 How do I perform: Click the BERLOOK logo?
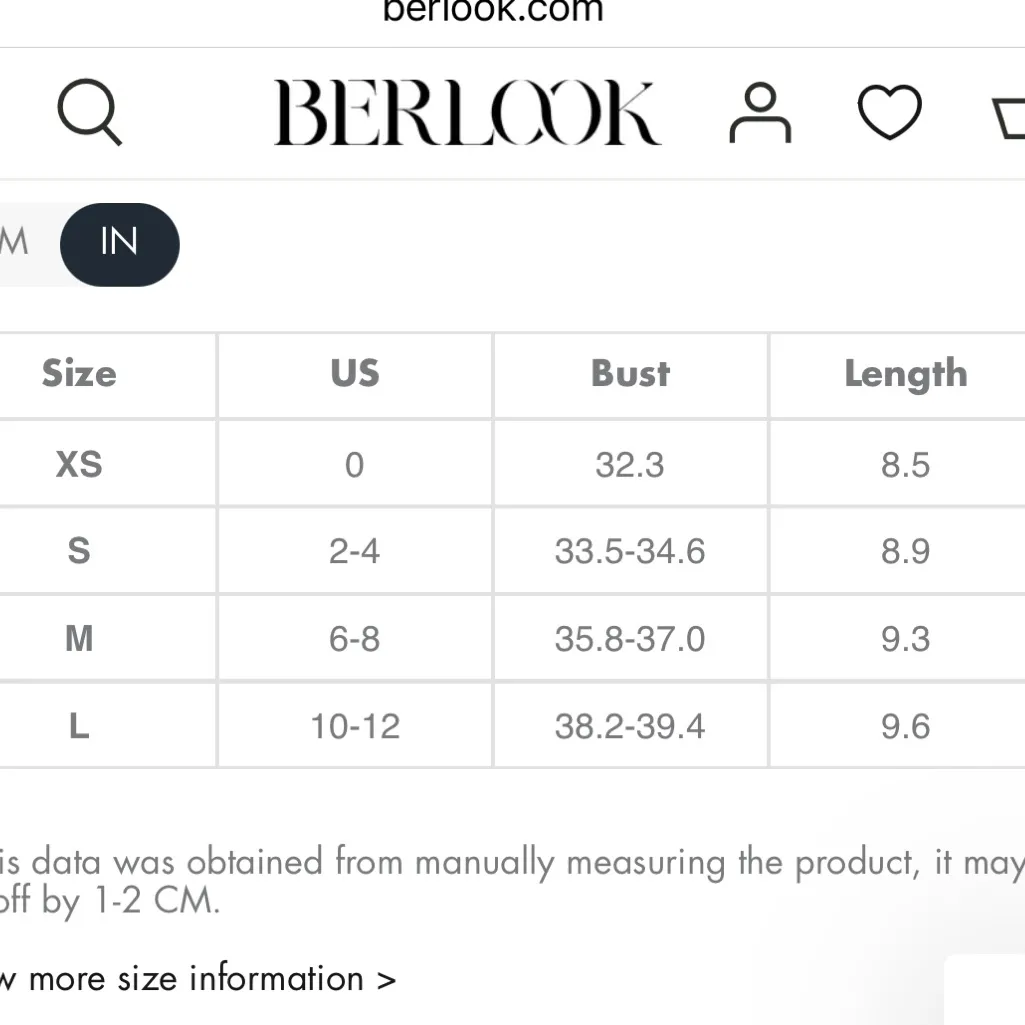(467, 111)
